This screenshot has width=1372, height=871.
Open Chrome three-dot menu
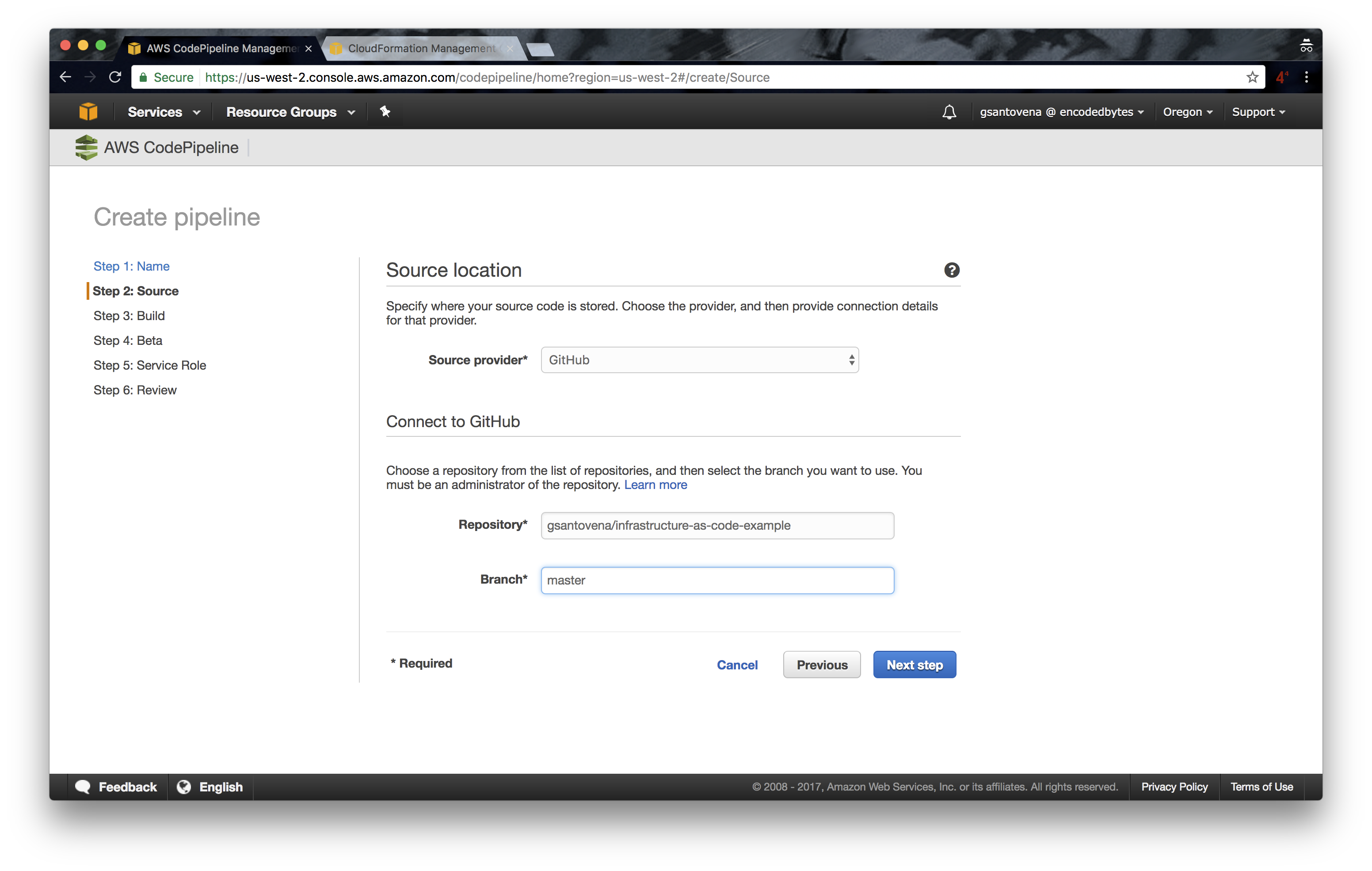(x=1307, y=77)
